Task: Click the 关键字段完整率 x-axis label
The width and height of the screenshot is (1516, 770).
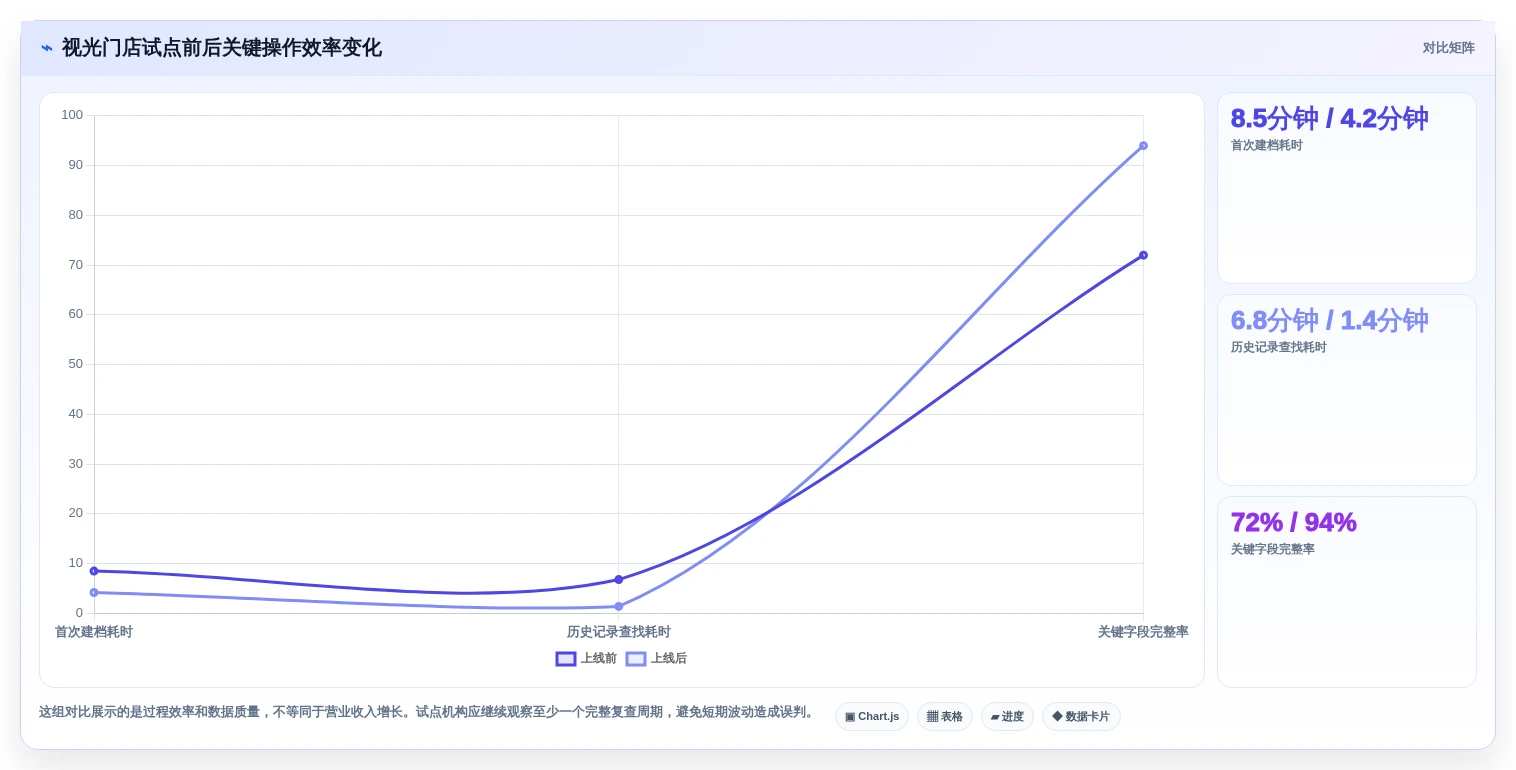Action: [x=1143, y=632]
